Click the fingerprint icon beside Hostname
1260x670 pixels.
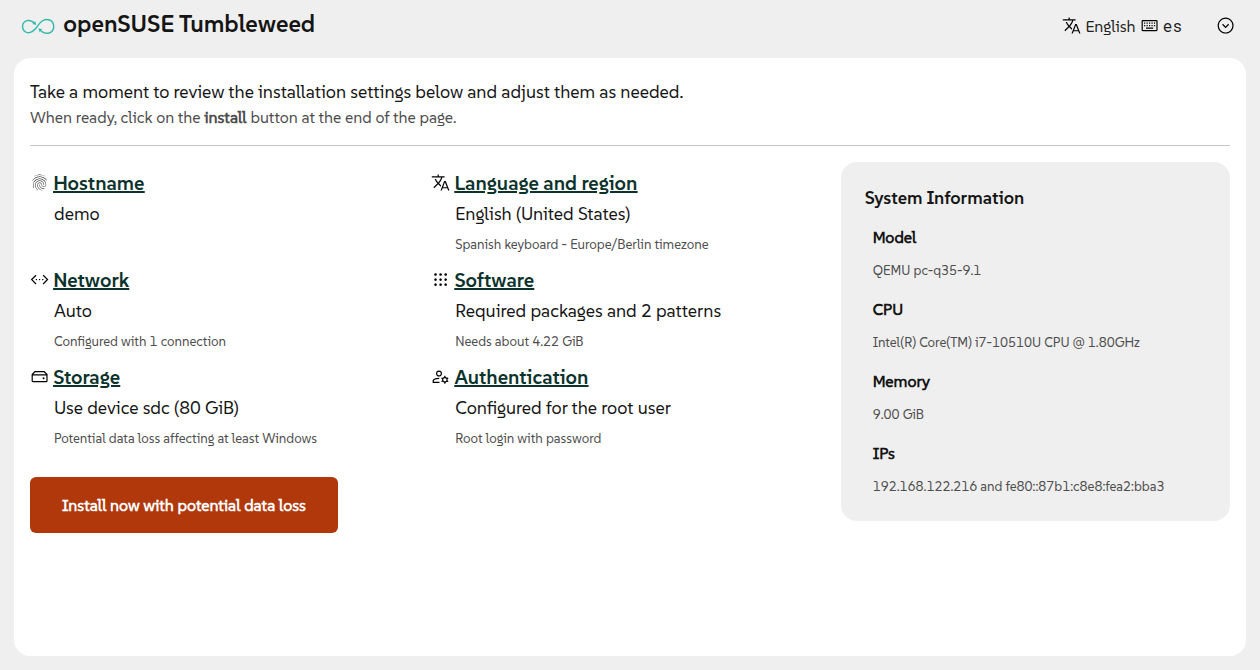click(x=39, y=183)
